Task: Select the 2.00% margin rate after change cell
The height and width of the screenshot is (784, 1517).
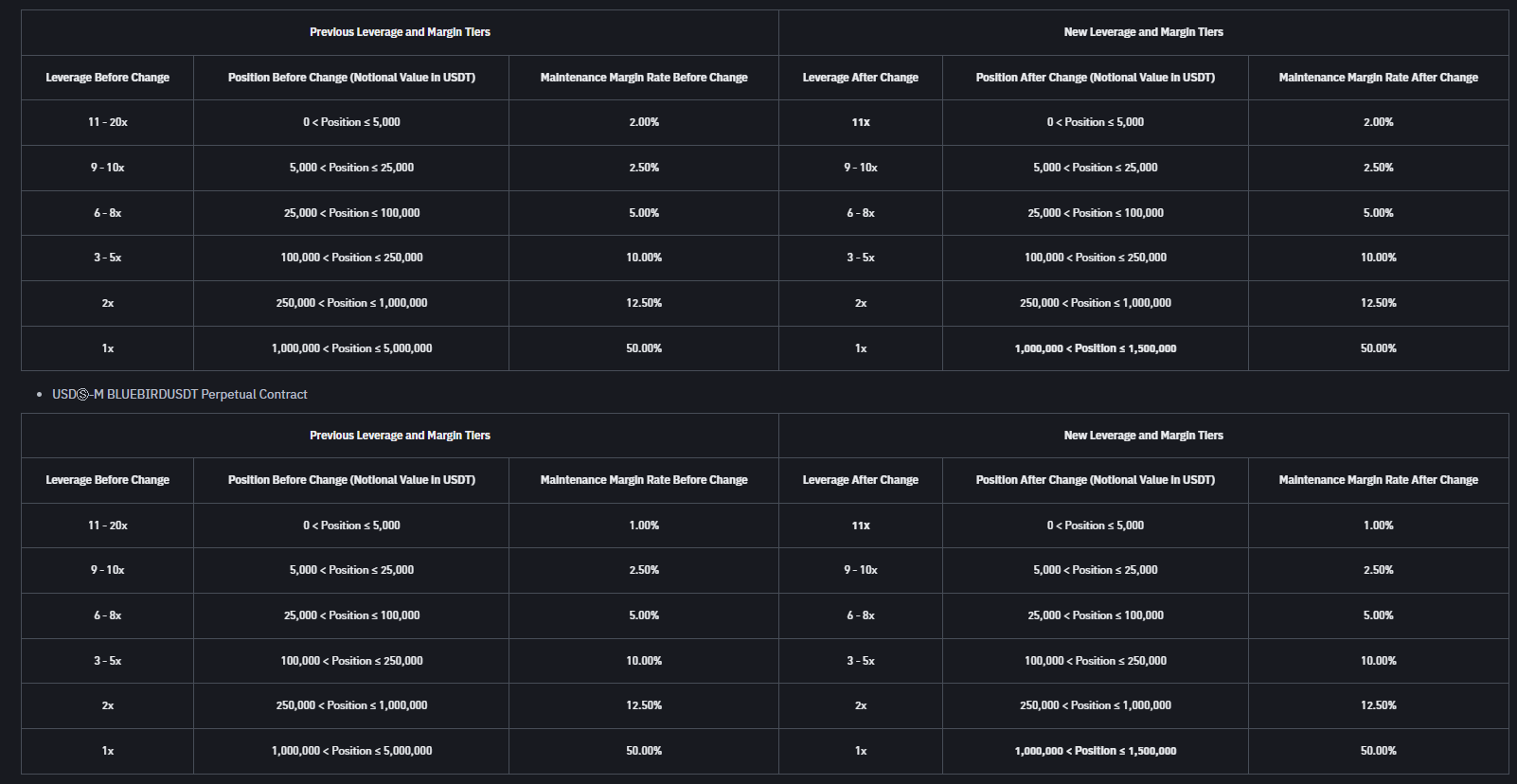Action: pyautogui.click(x=1378, y=122)
